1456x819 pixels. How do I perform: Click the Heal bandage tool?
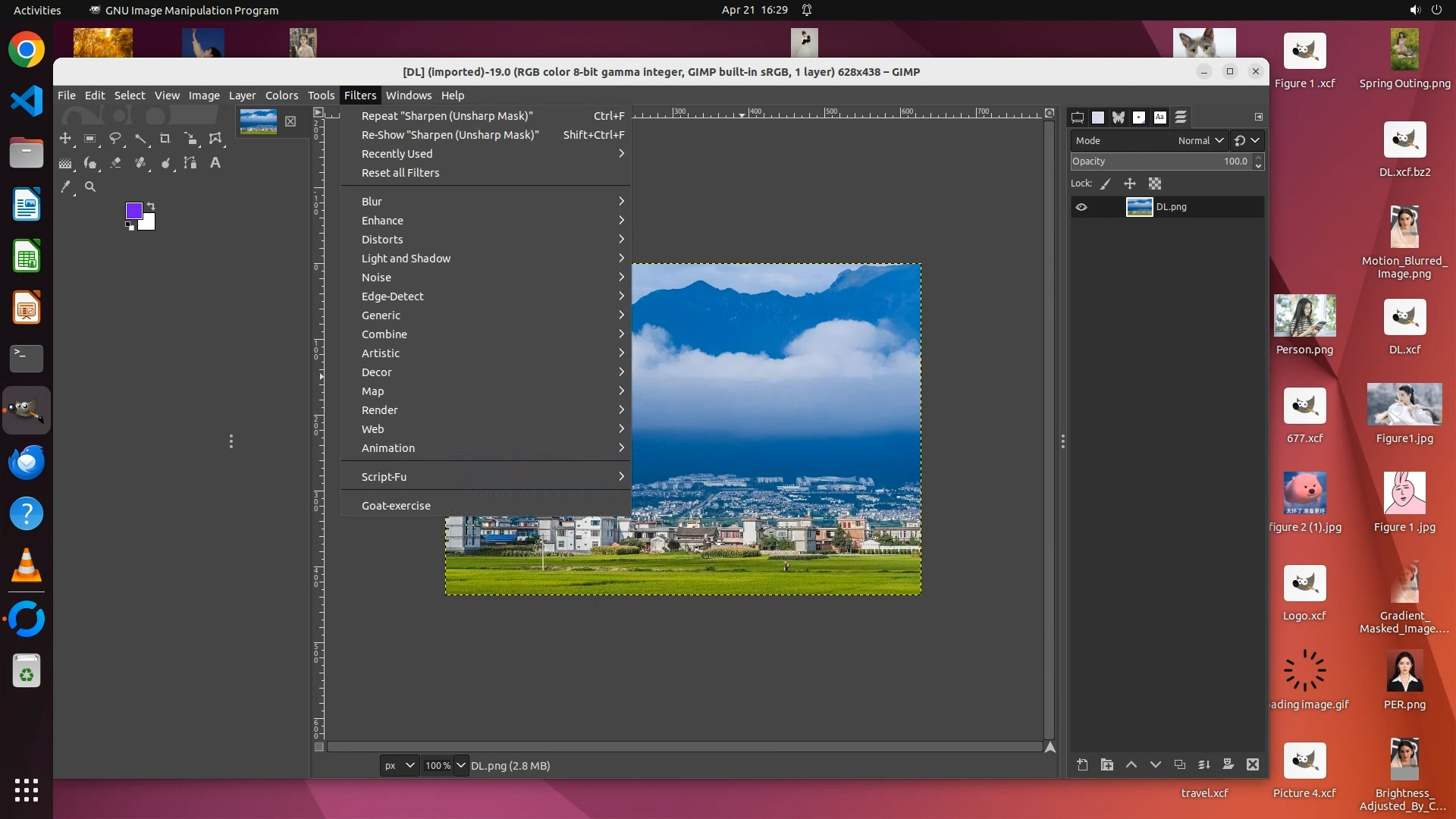pyautogui.click(x=140, y=163)
